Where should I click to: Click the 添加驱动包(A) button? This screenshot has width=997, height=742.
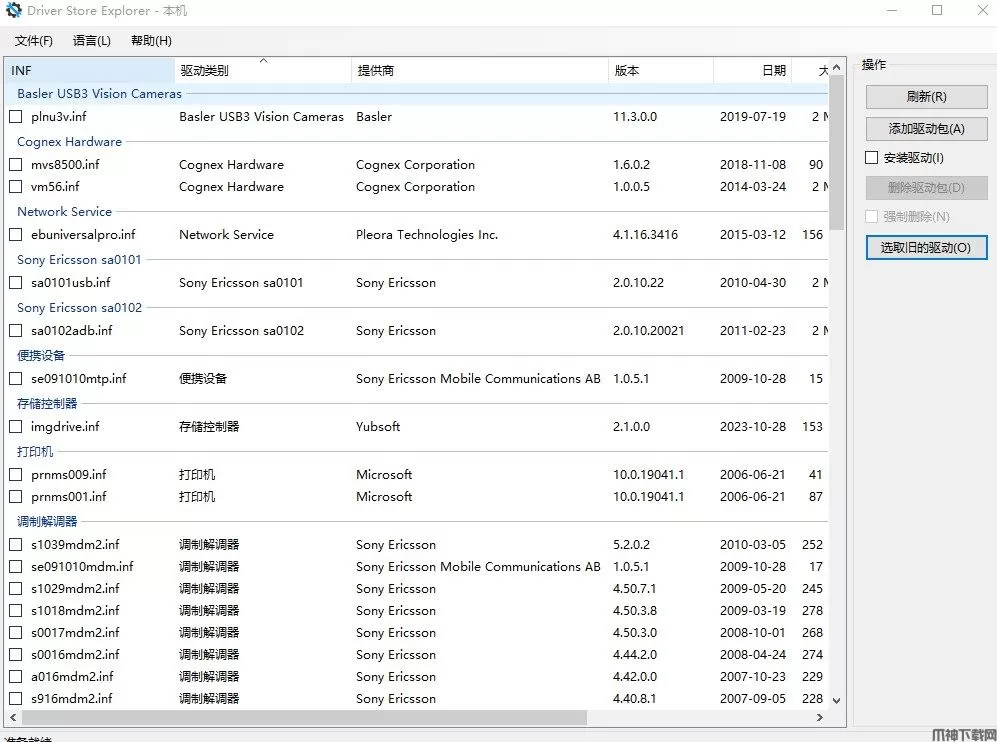pyautogui.click(x=926, y=128)
